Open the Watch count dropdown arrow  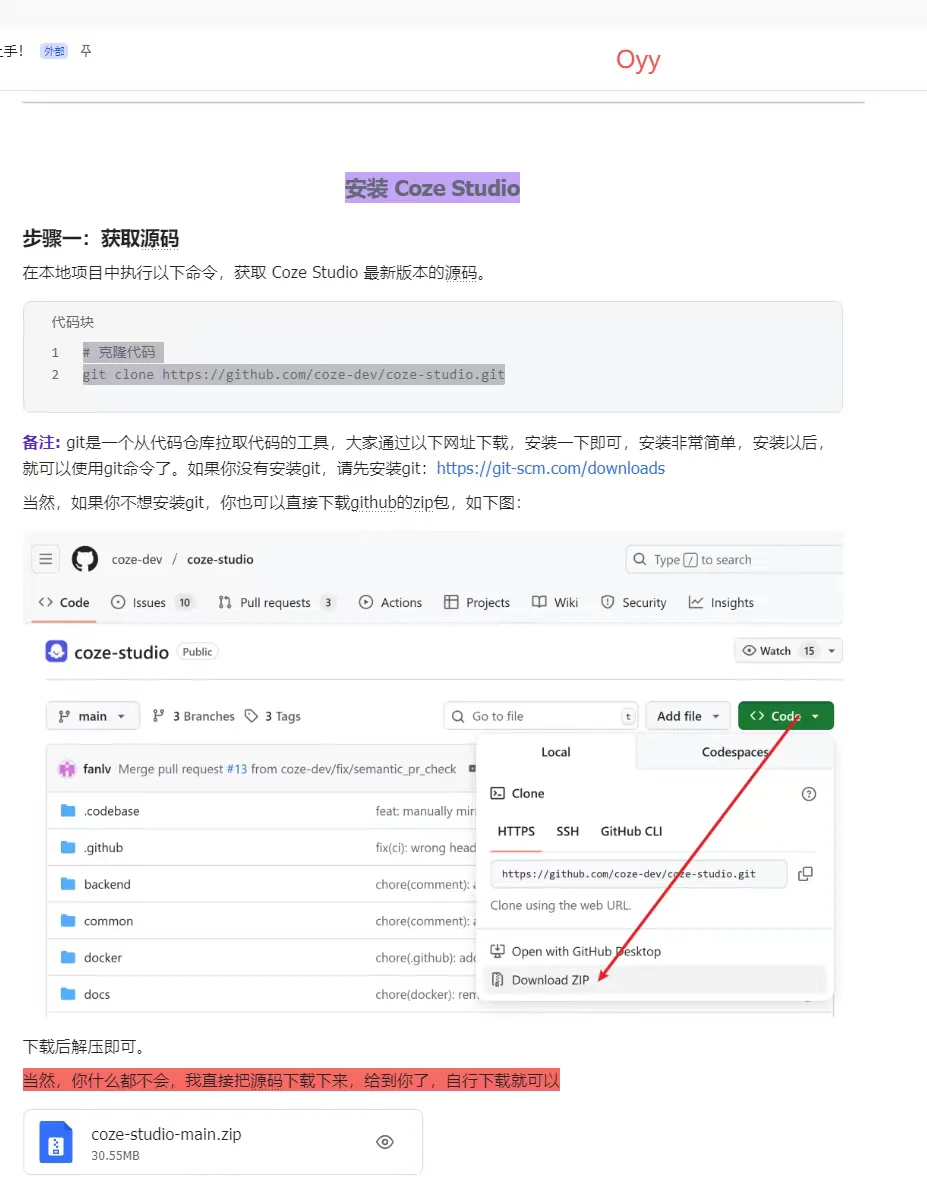[x=830, y=650]
